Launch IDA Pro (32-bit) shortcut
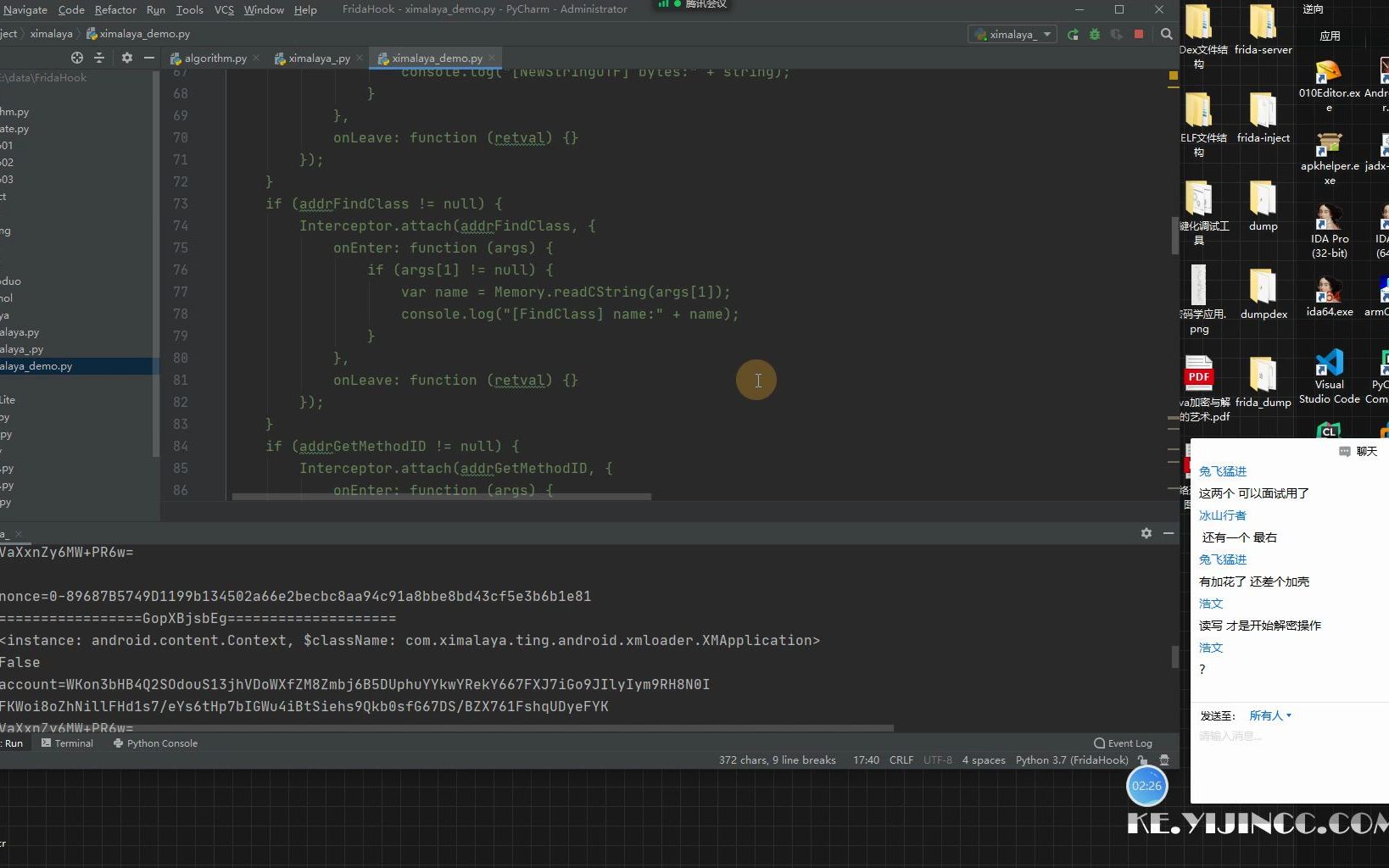This screenshot has height=868, width=1389. 1329,231
